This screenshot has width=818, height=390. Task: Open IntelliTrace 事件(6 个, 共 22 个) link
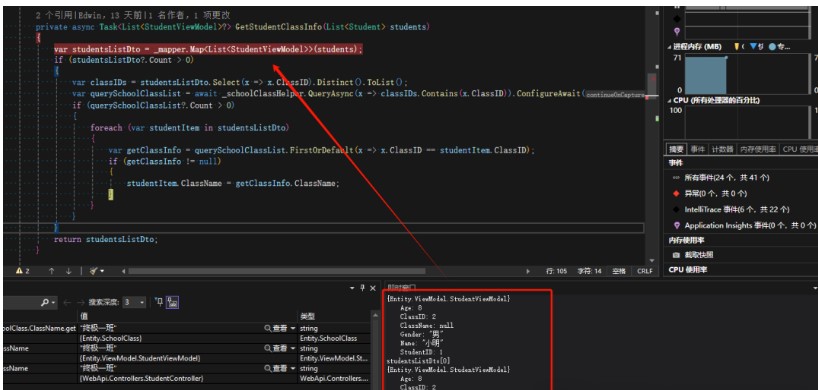(x=737, y=210)
